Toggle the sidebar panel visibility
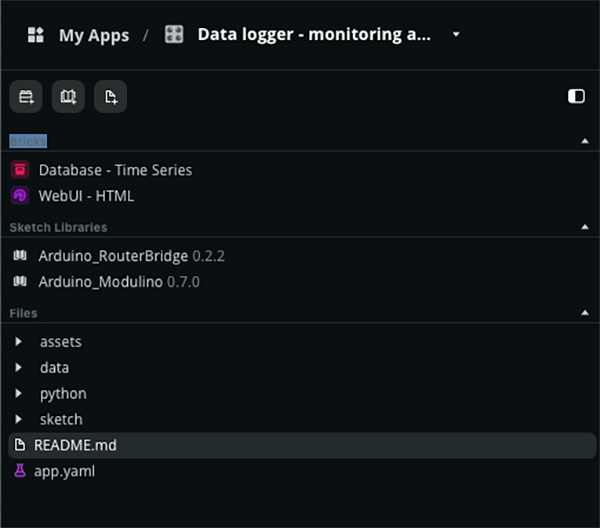 [576, 96]
